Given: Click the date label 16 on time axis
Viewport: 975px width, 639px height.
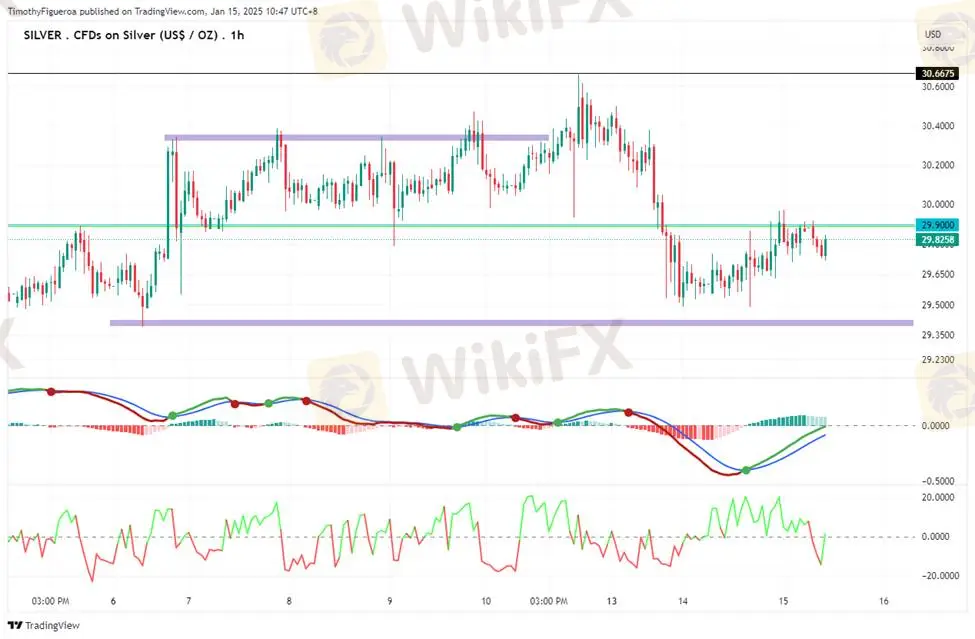Looking at the screenshot, I should tap(884, 601).
